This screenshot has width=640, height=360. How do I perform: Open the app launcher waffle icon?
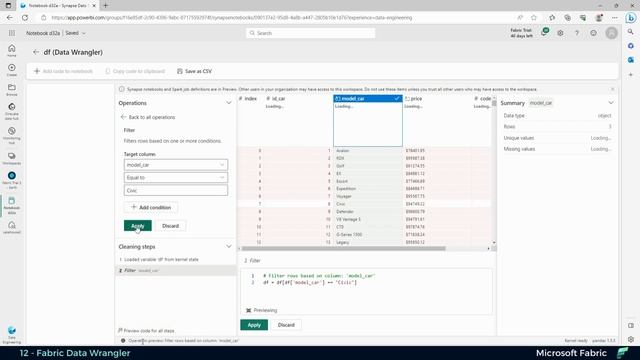[x=12, y=33]
